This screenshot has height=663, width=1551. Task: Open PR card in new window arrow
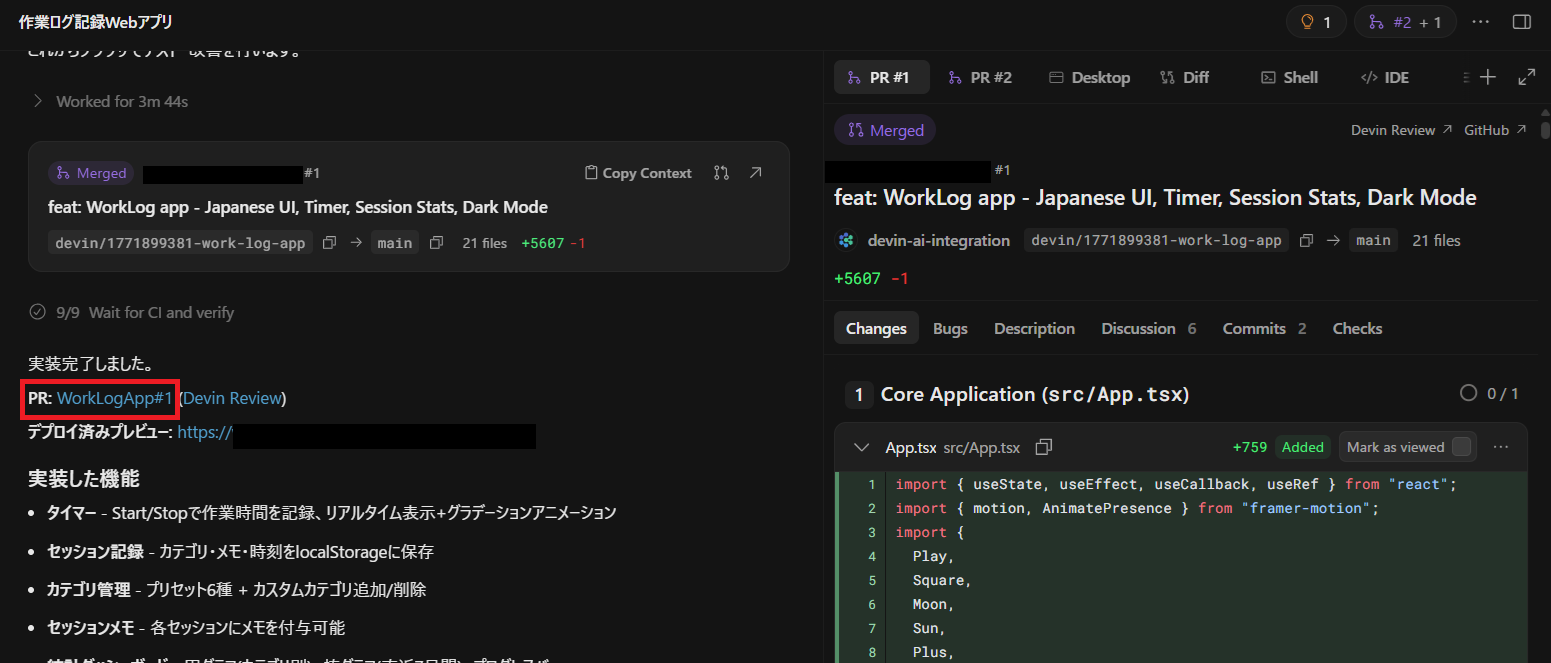756,173
